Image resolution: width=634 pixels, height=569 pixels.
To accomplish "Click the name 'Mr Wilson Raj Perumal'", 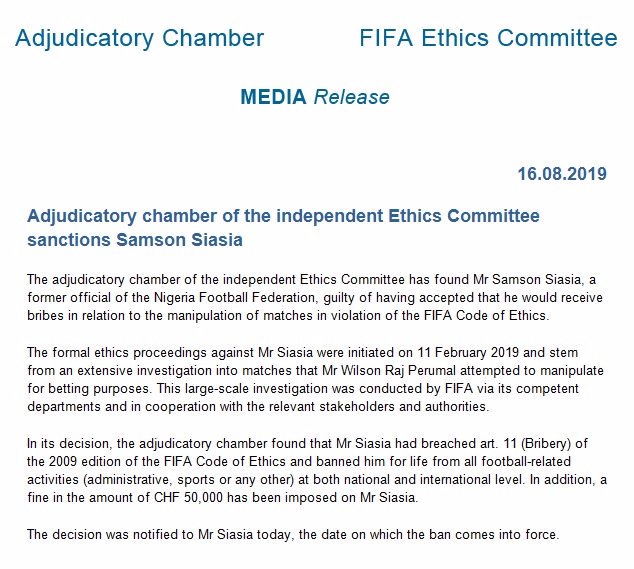I will point(389,370).
